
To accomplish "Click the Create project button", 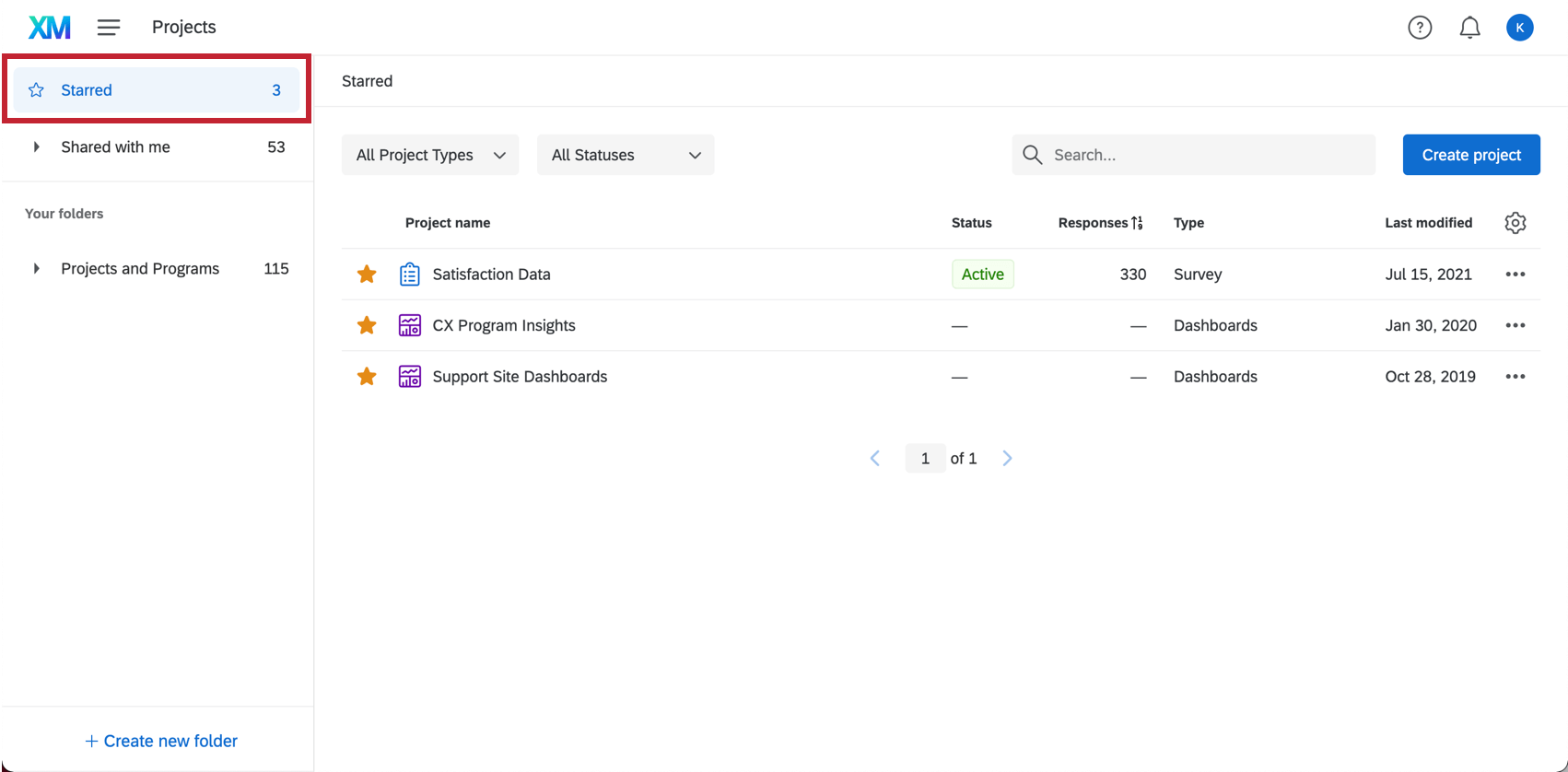I will point(1470,155).
